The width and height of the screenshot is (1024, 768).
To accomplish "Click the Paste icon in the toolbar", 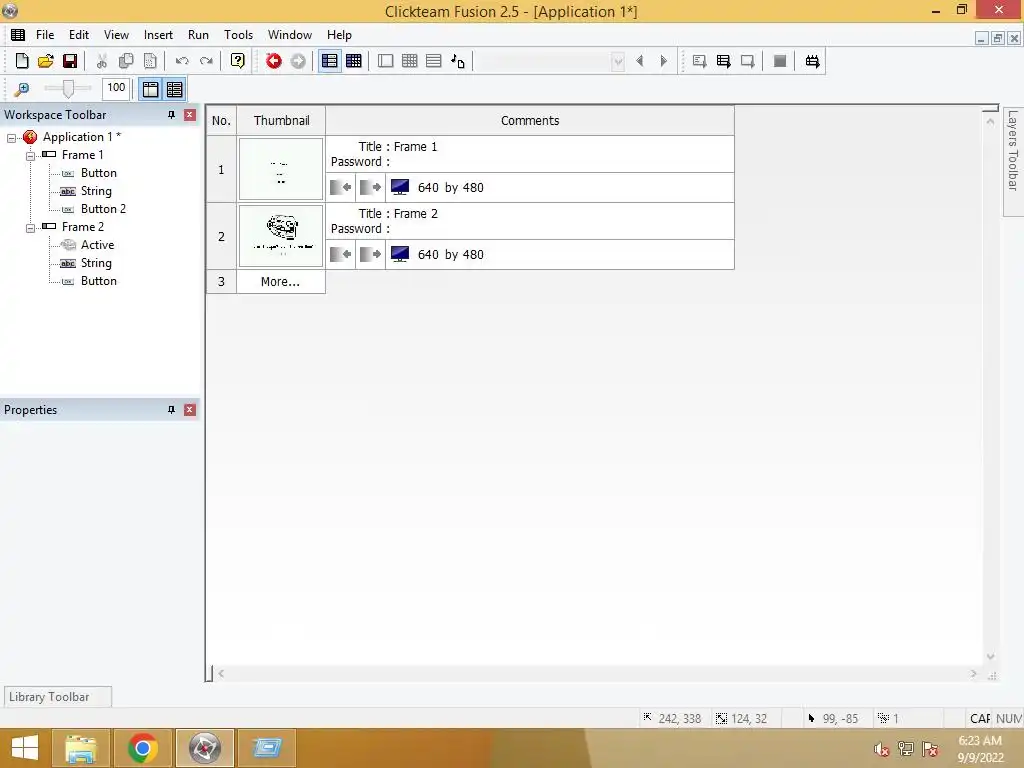I will (x=150, y=61).
